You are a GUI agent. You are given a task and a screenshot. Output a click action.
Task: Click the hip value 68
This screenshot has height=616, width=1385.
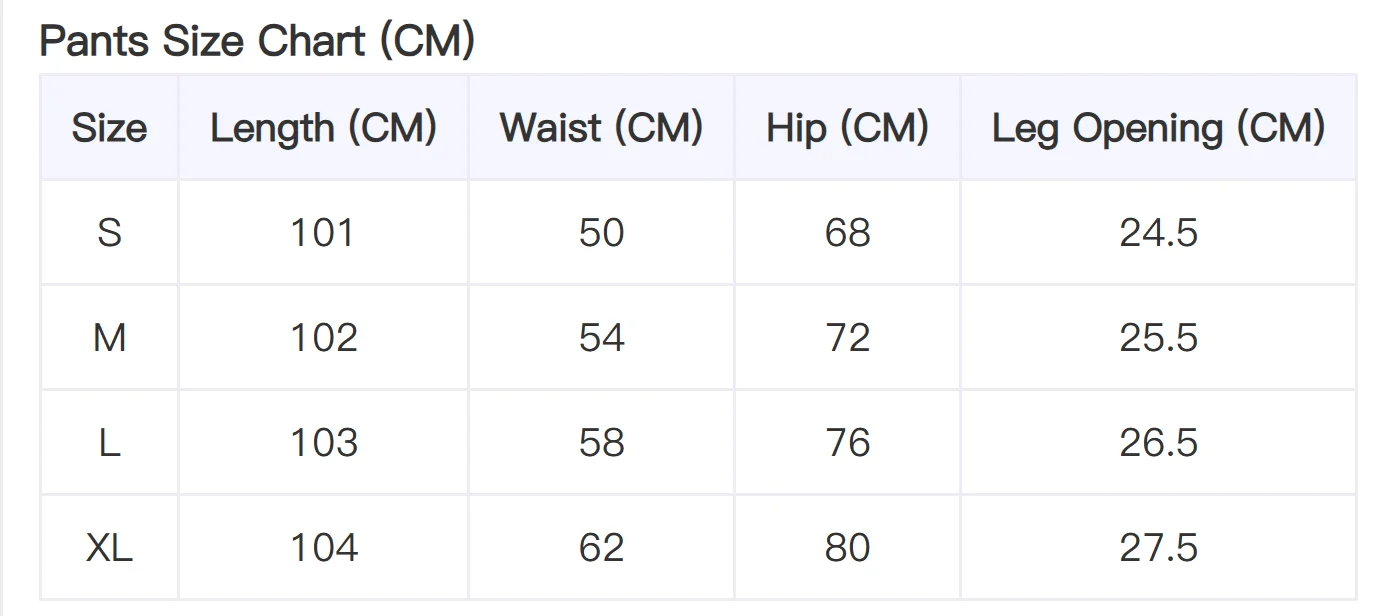pyautogui.click(x=847, y=233)
